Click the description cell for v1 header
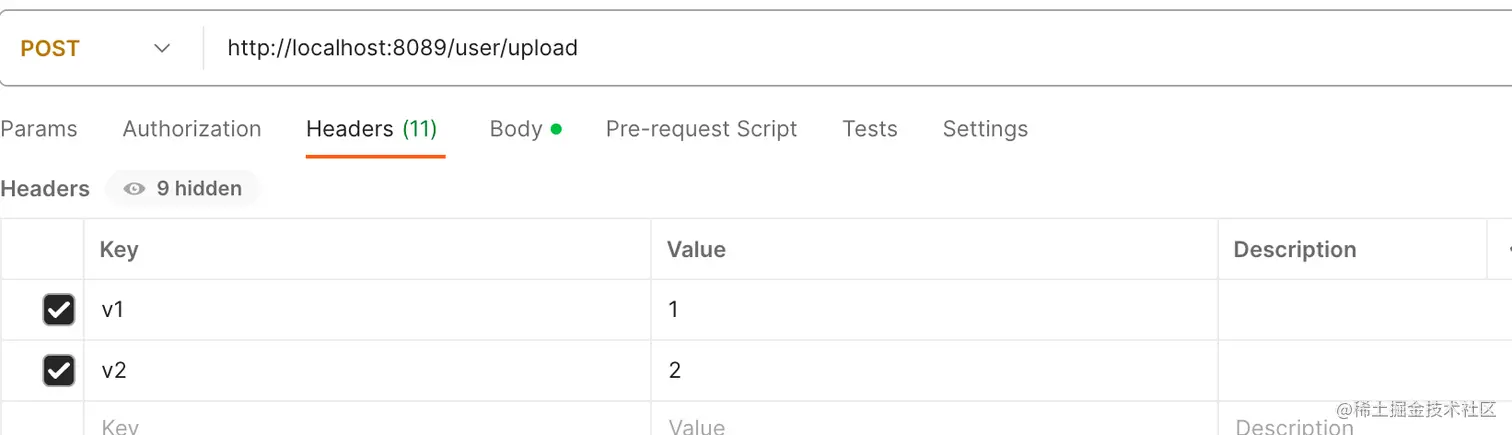This screenshot has height=435, width=1512. click(1350, 310)
